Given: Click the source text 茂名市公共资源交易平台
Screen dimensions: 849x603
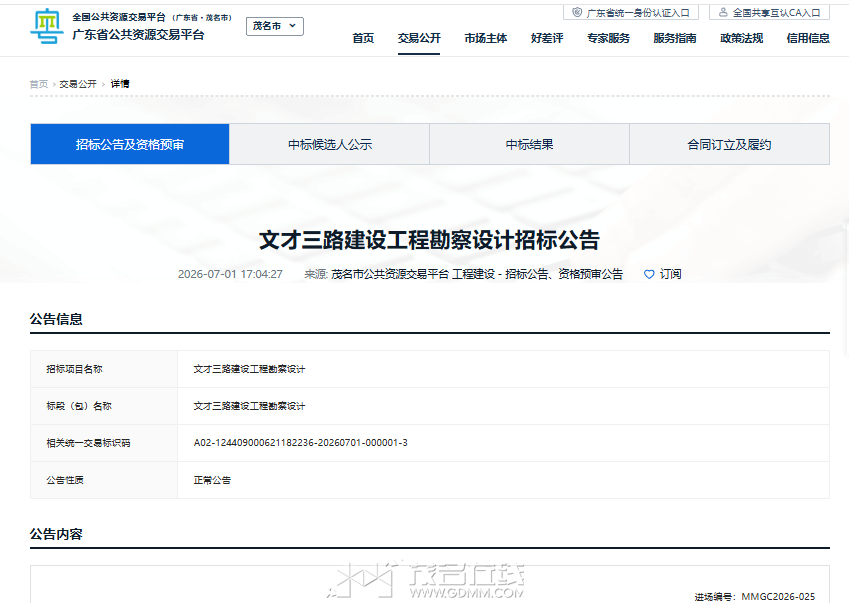Looking at the screenshot, I should 390,274.
